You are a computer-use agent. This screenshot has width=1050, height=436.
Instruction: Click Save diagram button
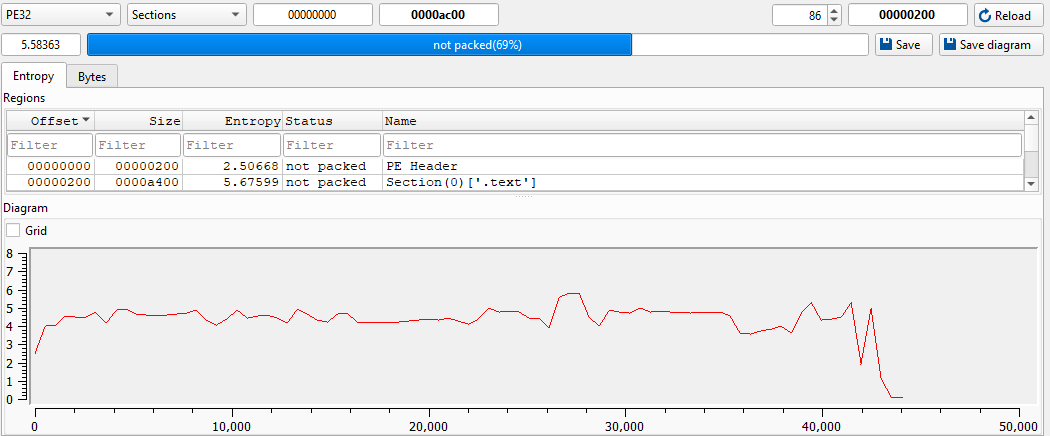pyautogui.click(x=991, y=45)
